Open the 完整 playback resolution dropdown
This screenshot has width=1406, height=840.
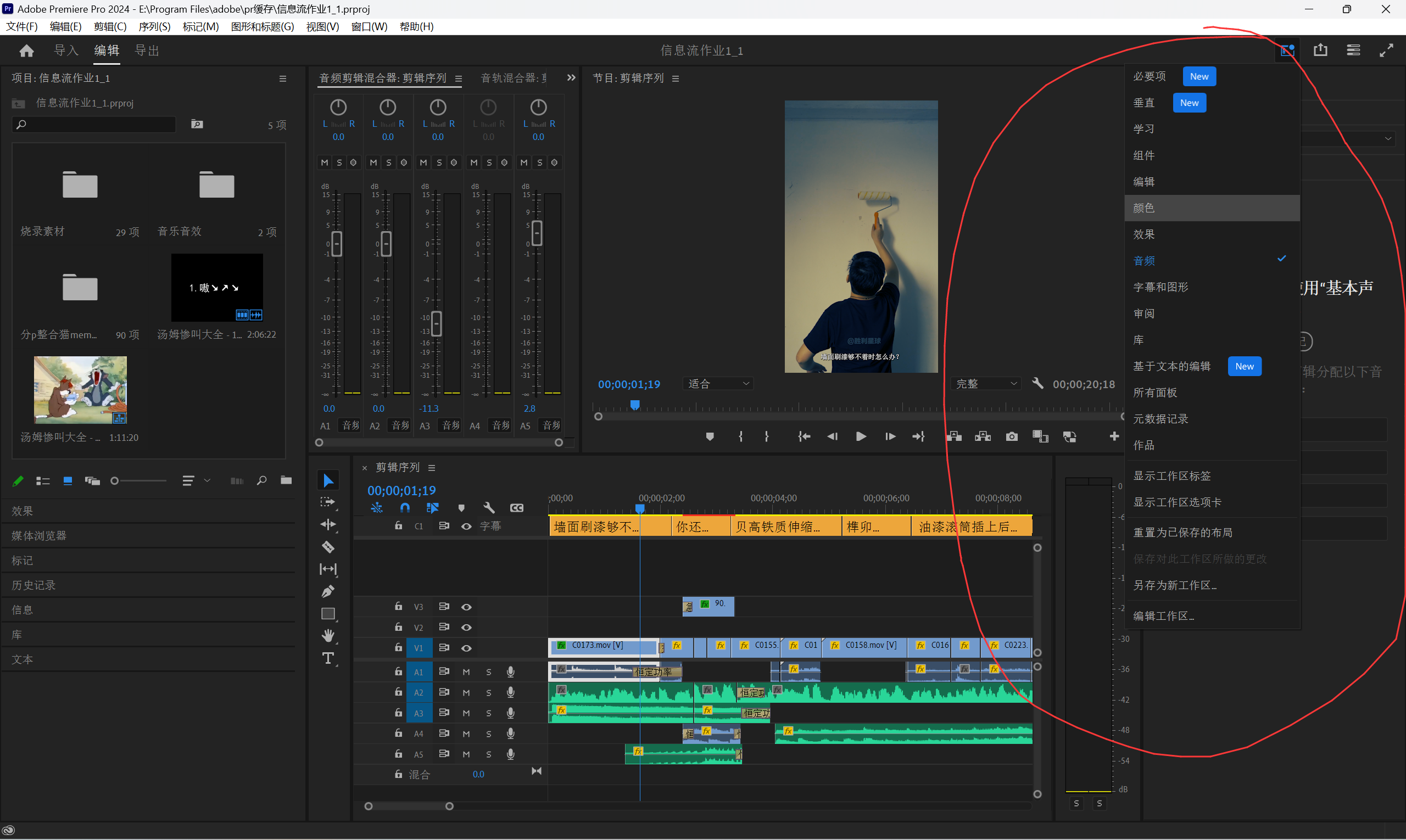click(986, 384)
